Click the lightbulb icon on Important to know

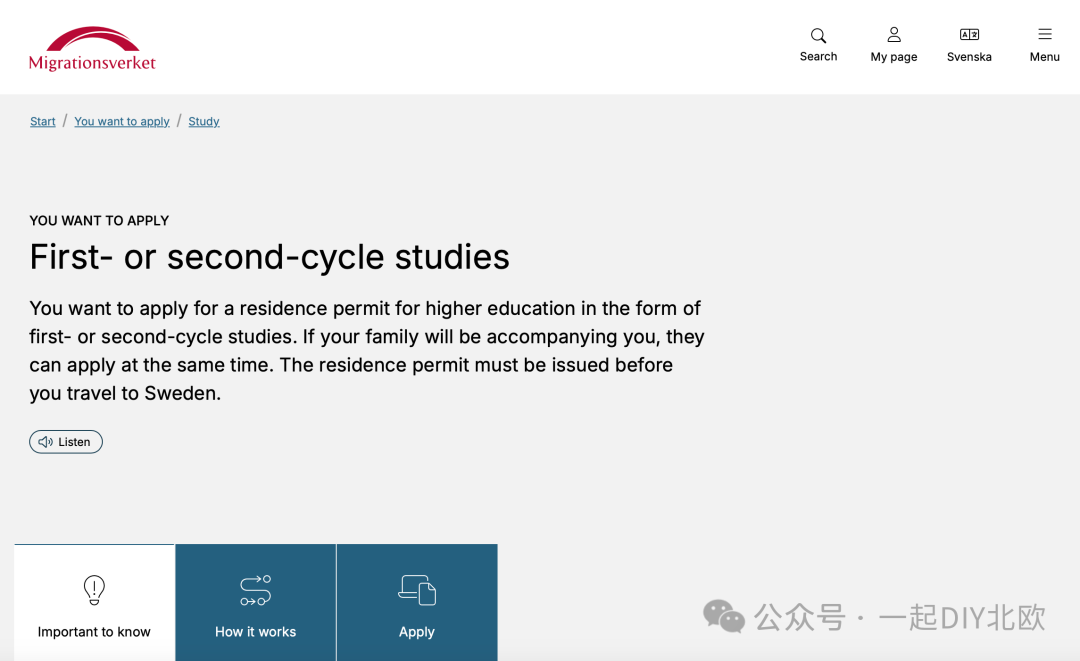click(94, 590)
